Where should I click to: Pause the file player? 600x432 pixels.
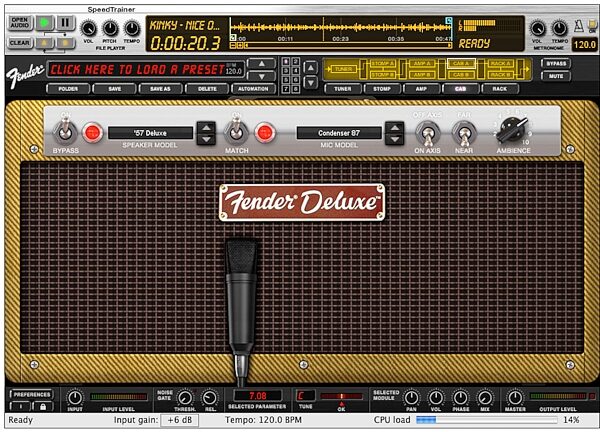click(66, 23)
